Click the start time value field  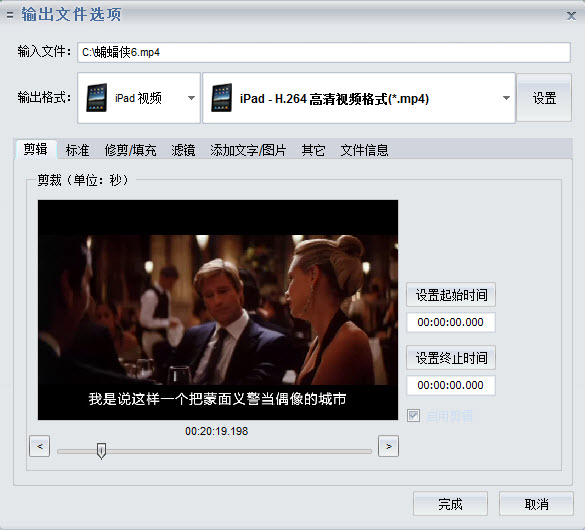[x=451, y=322]
